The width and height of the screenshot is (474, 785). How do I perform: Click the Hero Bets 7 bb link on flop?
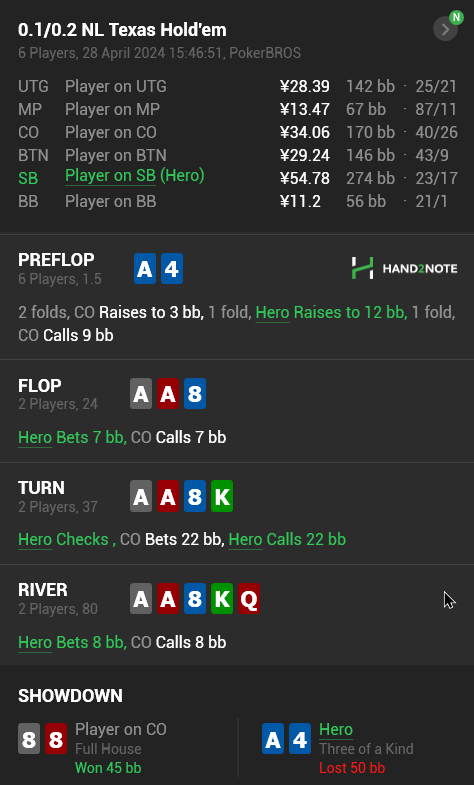[72, 438]
